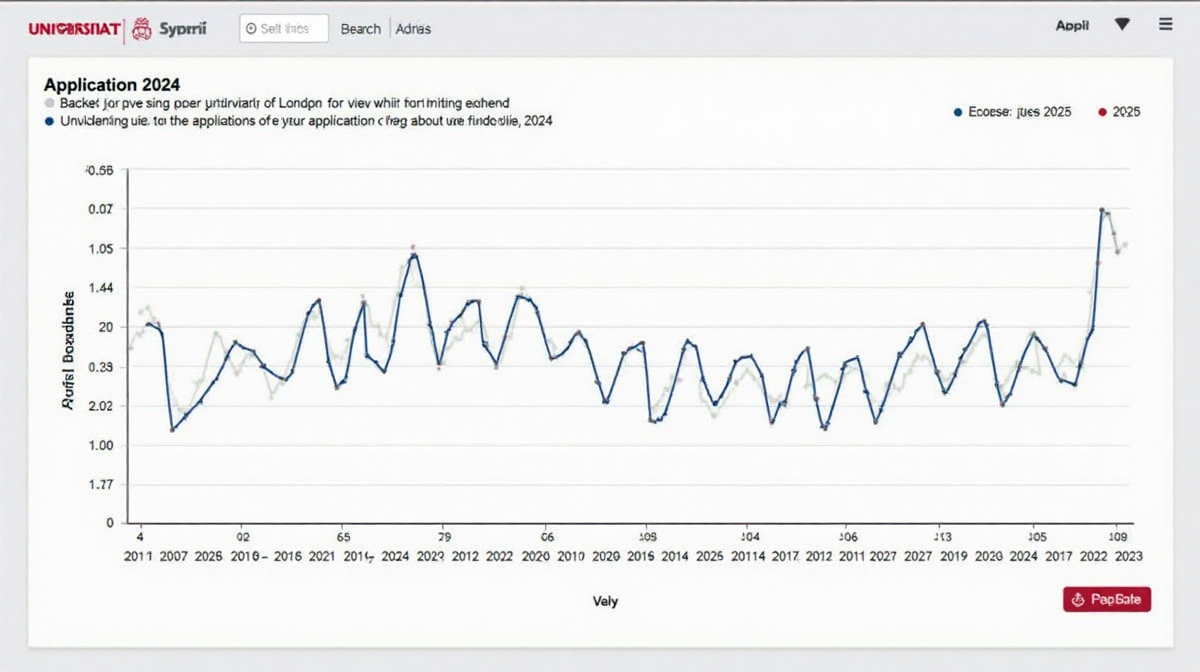Expand the dropdown arrow next to Appil
The width and height of the screenshot is (1200, 672).
click(1122, 24)
